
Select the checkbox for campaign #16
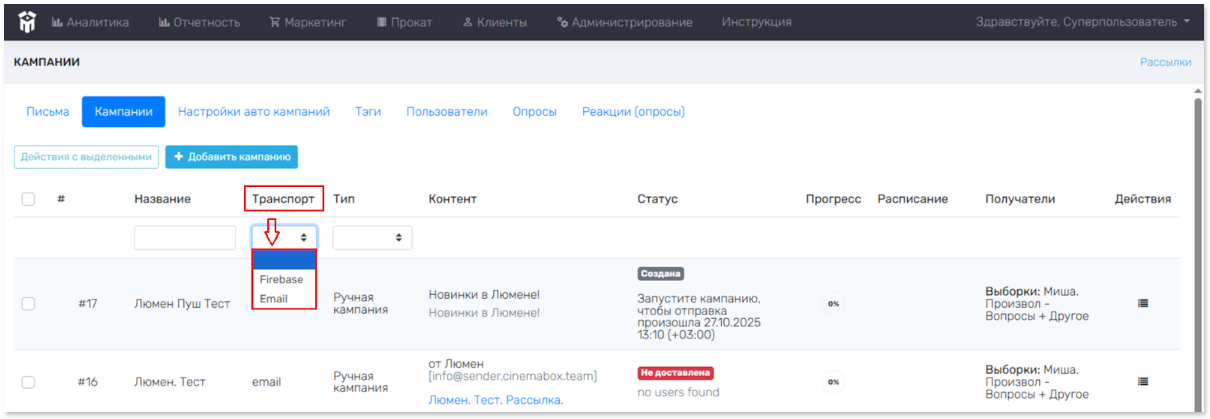click(28, 382)
